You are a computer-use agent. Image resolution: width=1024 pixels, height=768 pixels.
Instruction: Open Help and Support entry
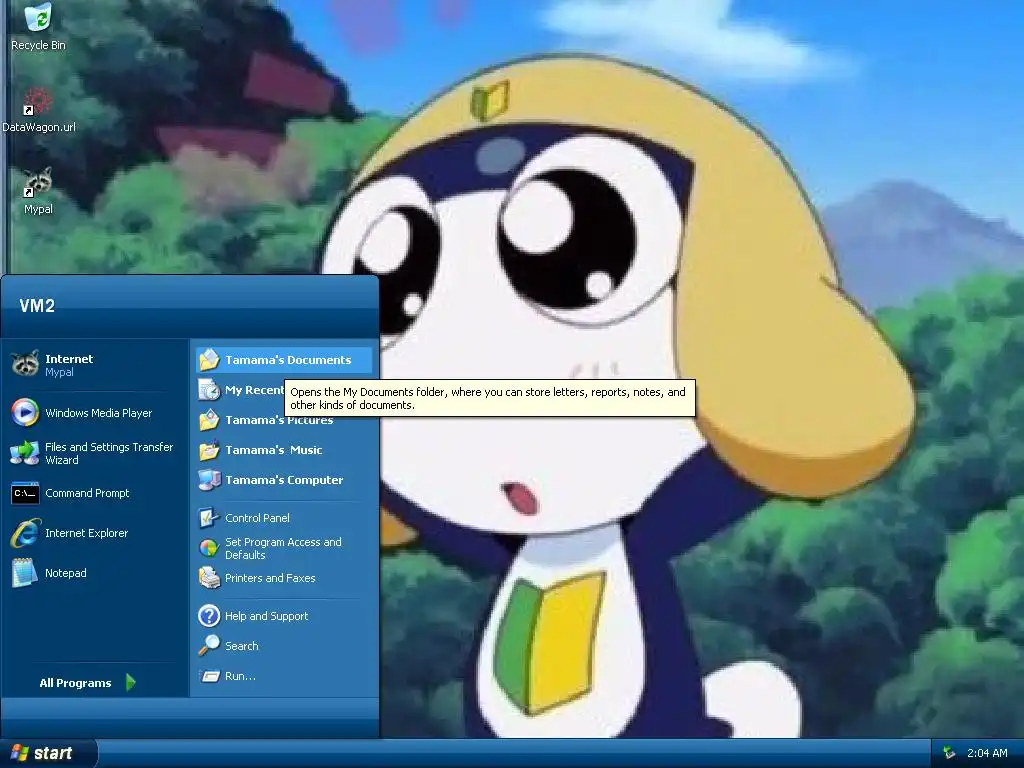coord(284,616)
